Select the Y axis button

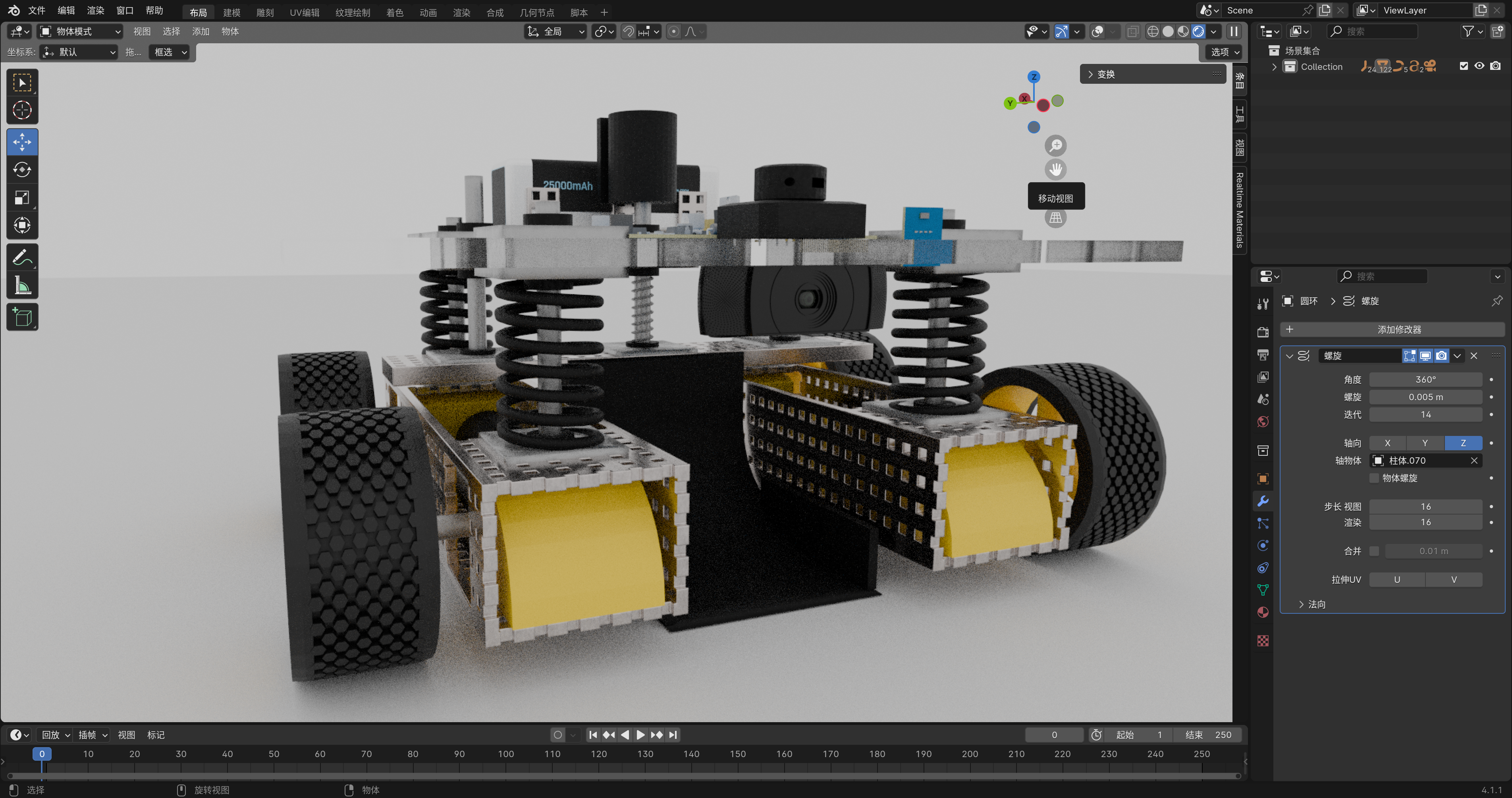click(1425, 443)
